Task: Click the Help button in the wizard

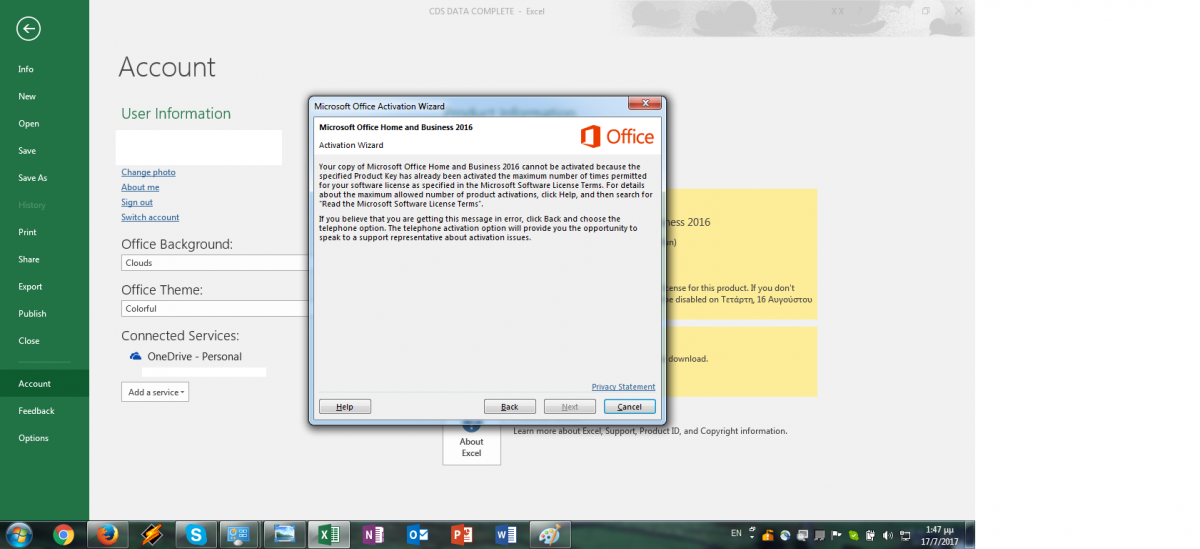Action: [x=345, y=407]
